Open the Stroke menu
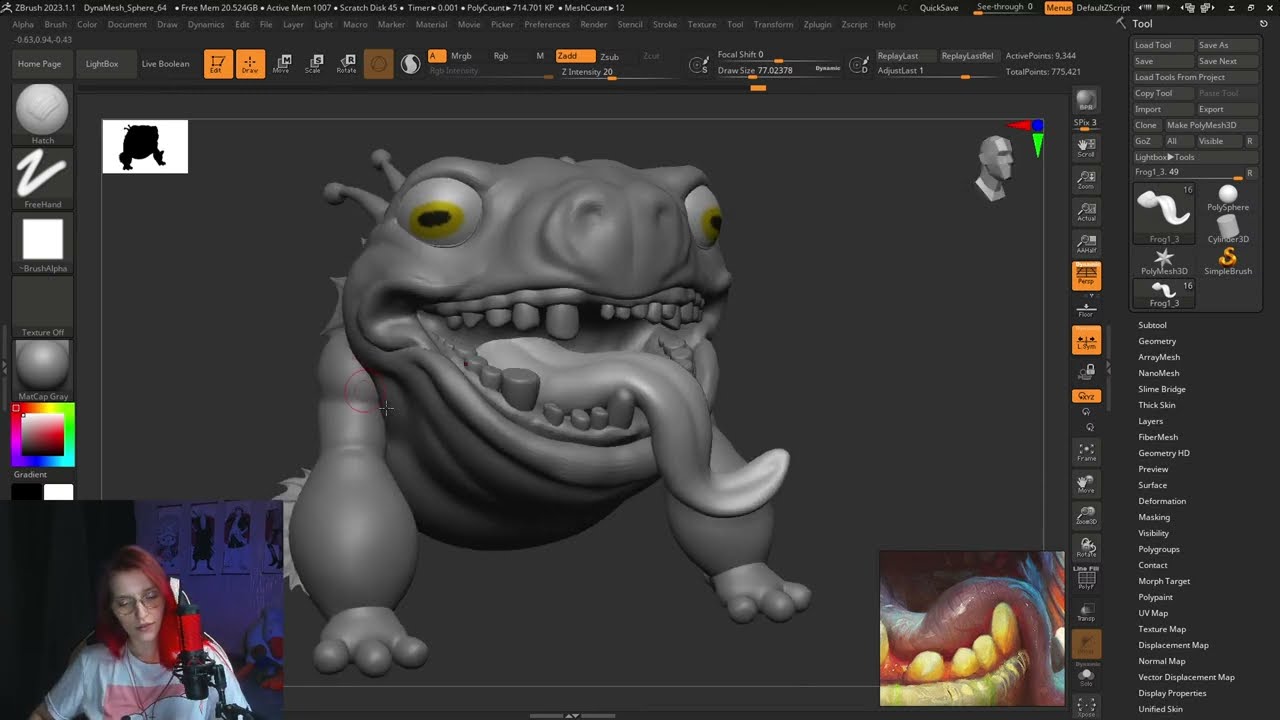The image size is (1280, 720). pyautogui.click(x=665, y=24)
